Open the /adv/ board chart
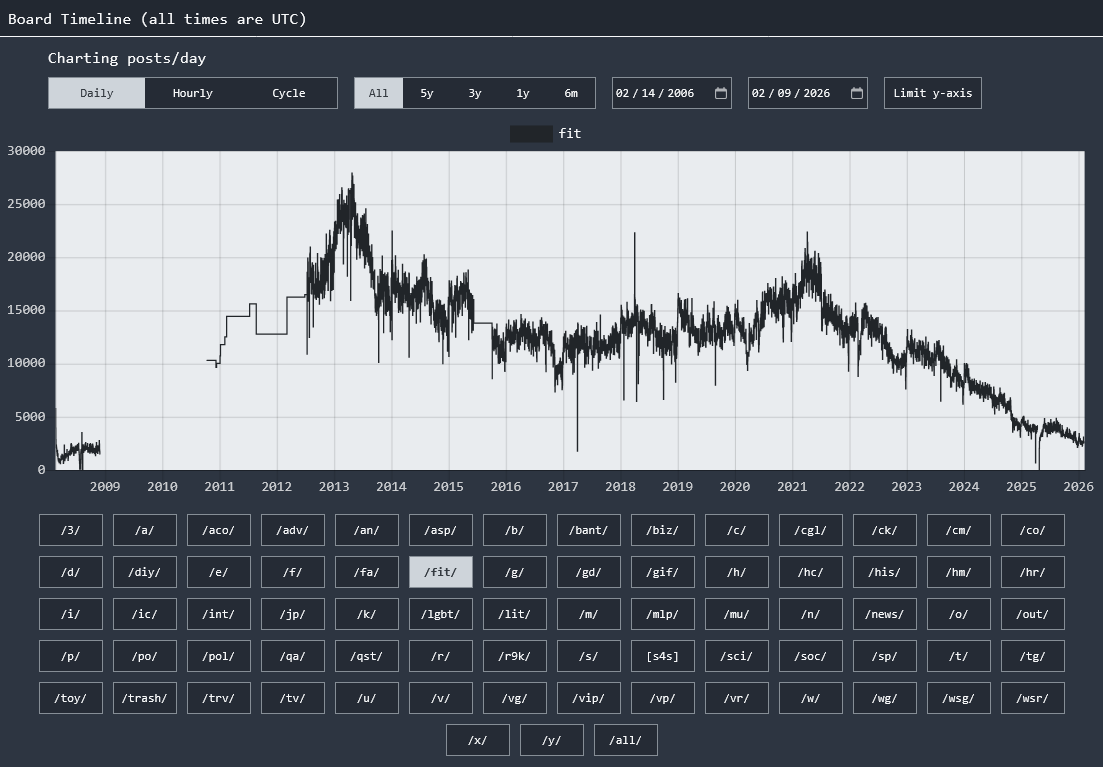Screen dimensions: 1103x767 [x=293, y=530]
